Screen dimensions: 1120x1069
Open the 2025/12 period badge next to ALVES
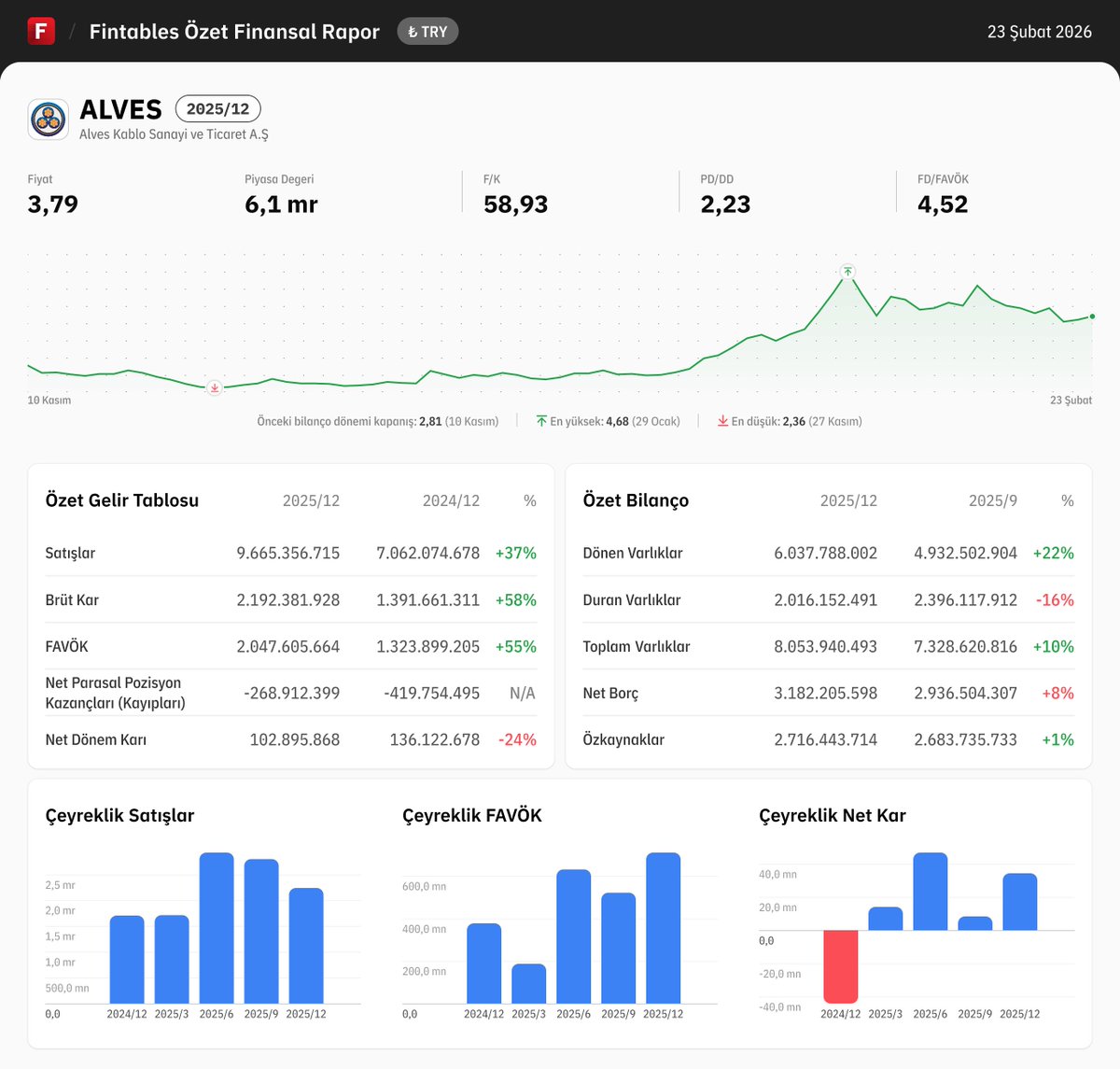pos(217,108)
